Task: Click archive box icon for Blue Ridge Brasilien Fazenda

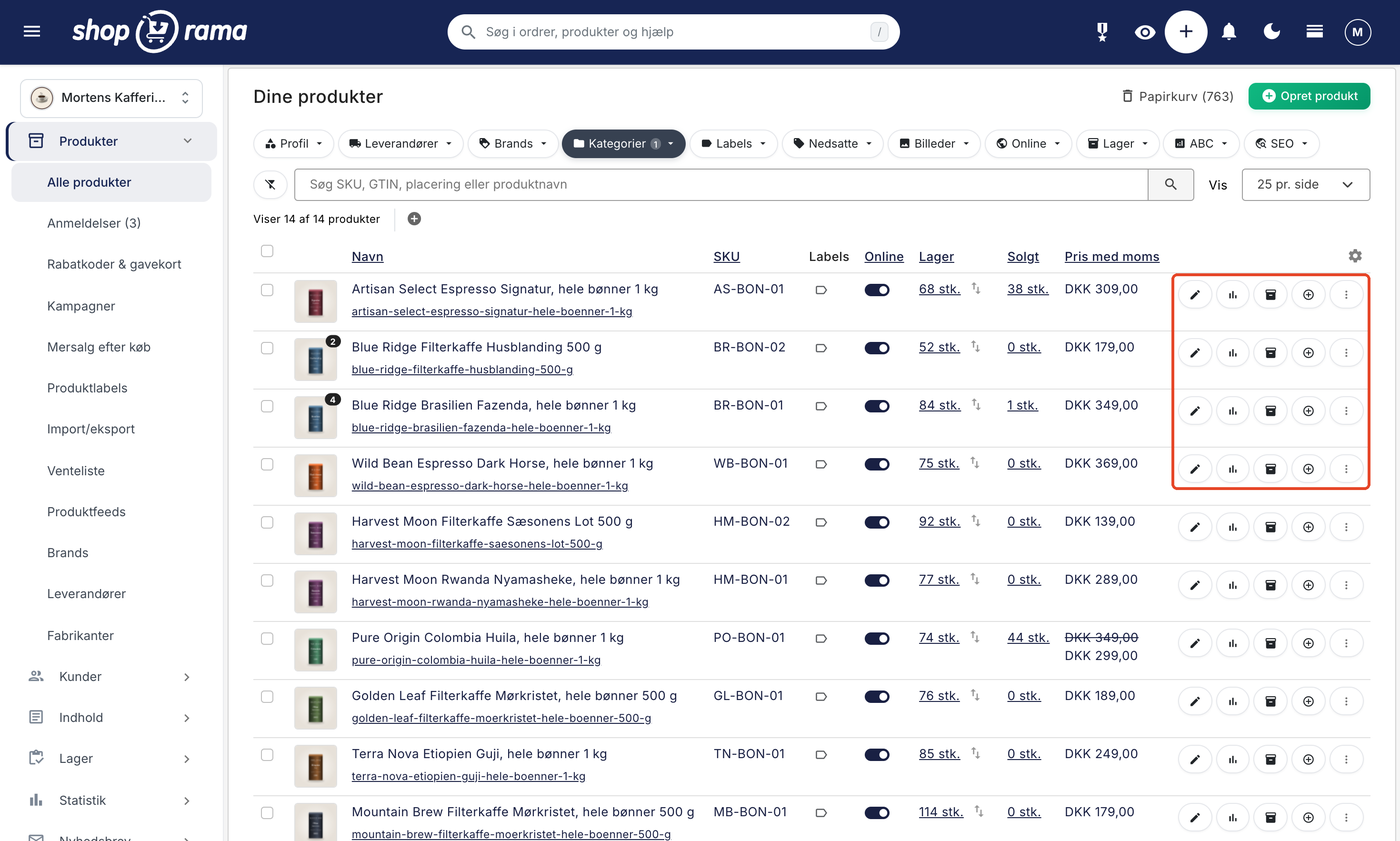Action: 1271,411
